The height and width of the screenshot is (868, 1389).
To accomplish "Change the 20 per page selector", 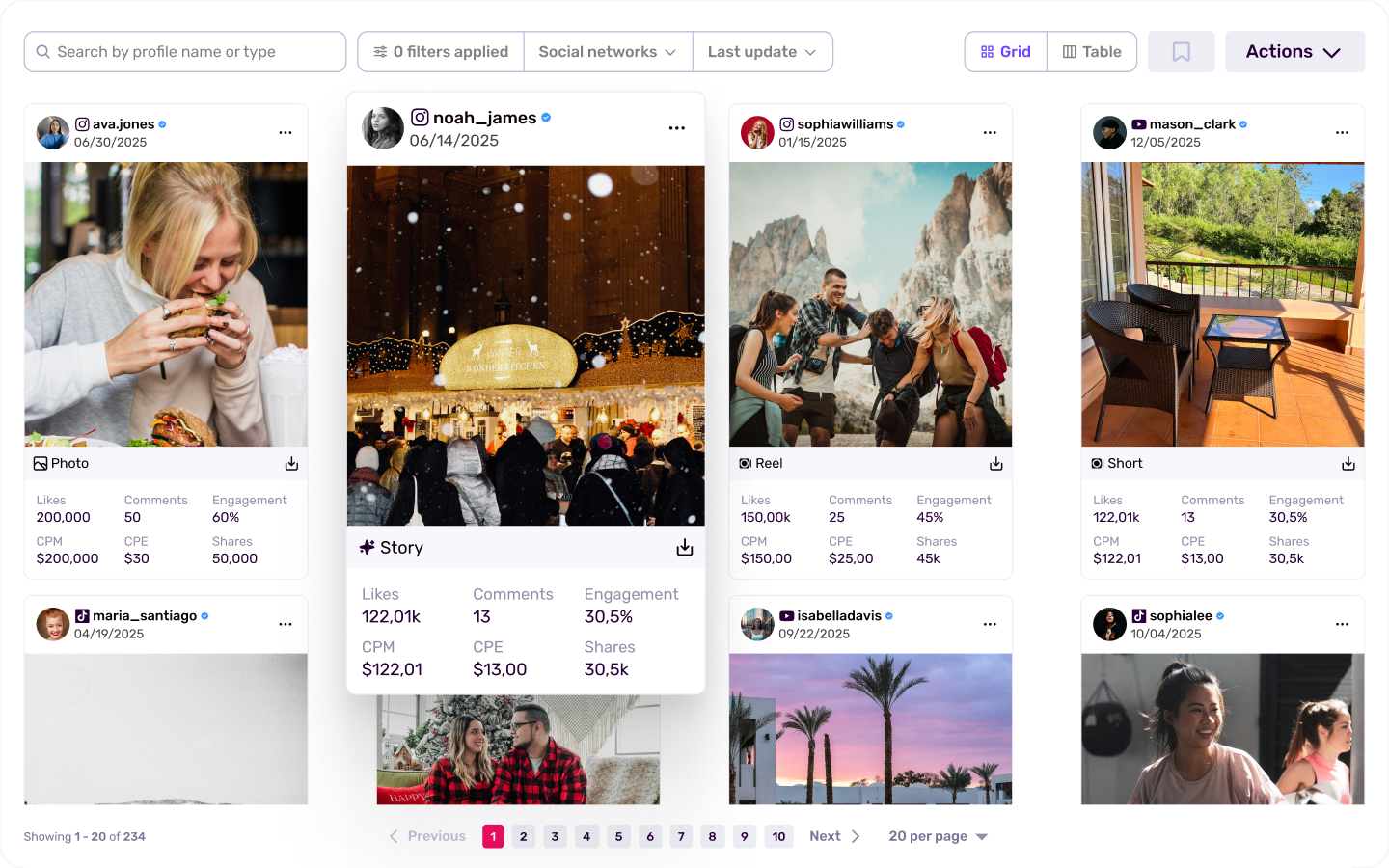I will tap(938, 836).
